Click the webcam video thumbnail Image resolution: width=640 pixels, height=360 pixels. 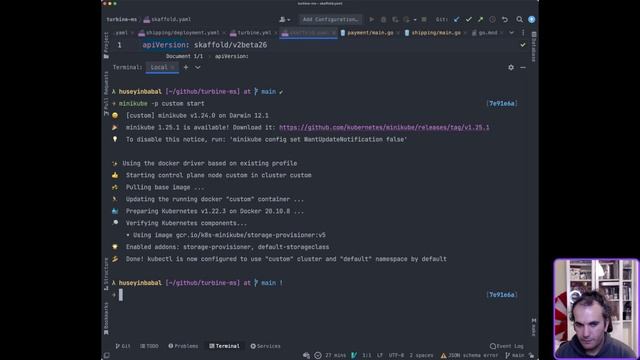[596, 309]
